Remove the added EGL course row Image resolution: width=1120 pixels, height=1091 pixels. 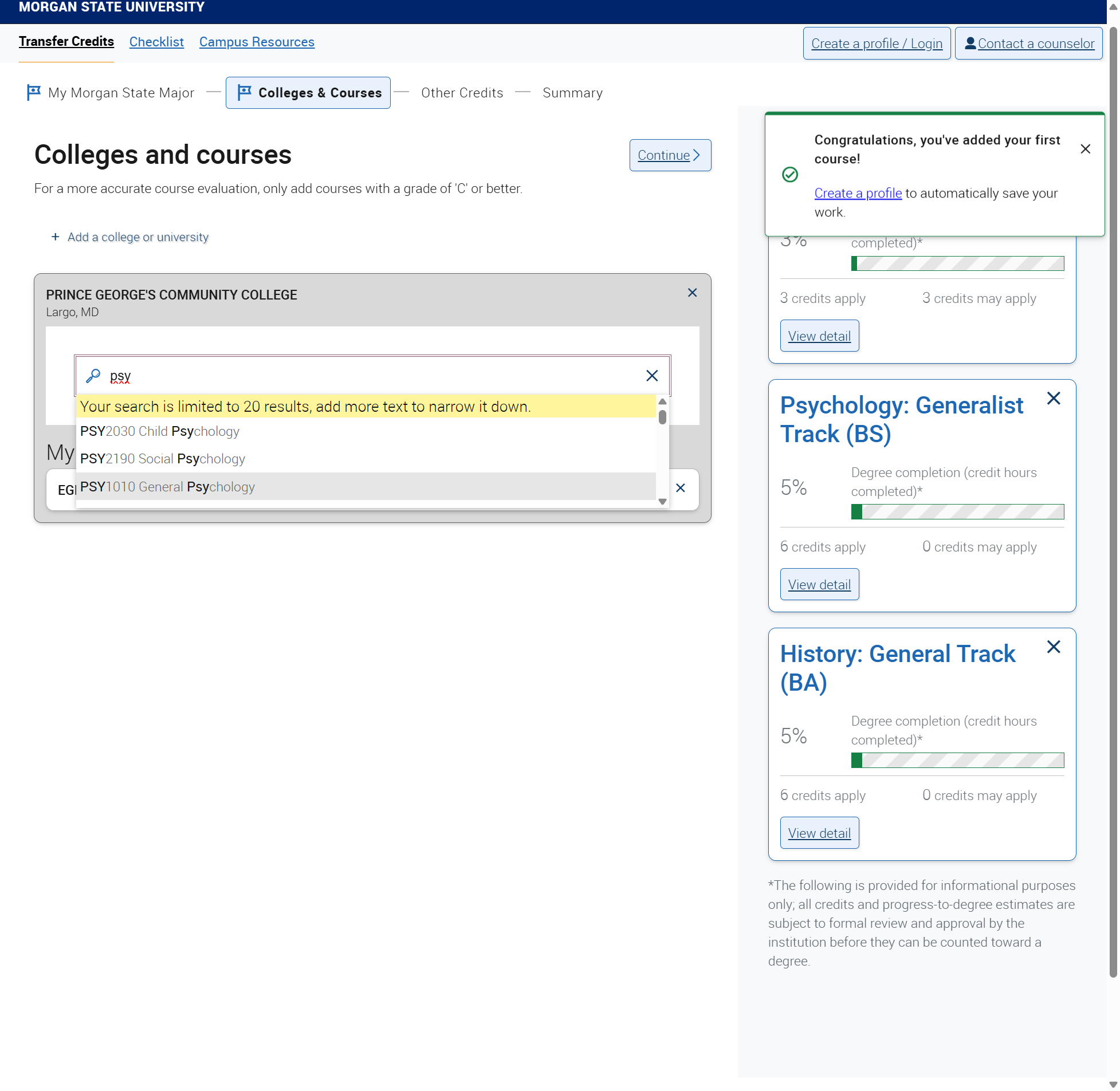click(681, 488)
